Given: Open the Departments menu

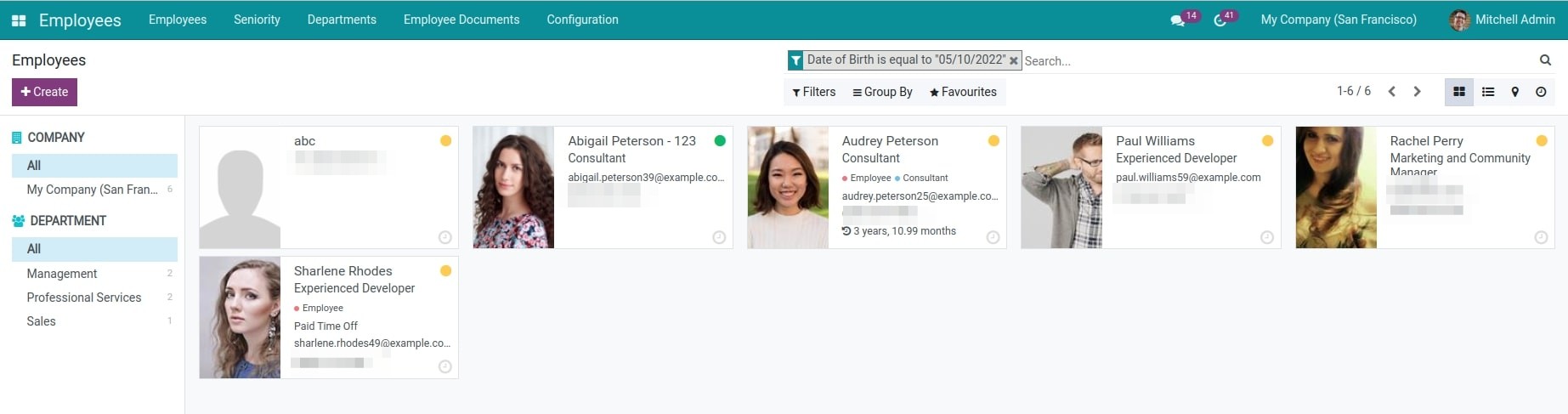Looking at the screenshot, I should (x=342, y=20).
